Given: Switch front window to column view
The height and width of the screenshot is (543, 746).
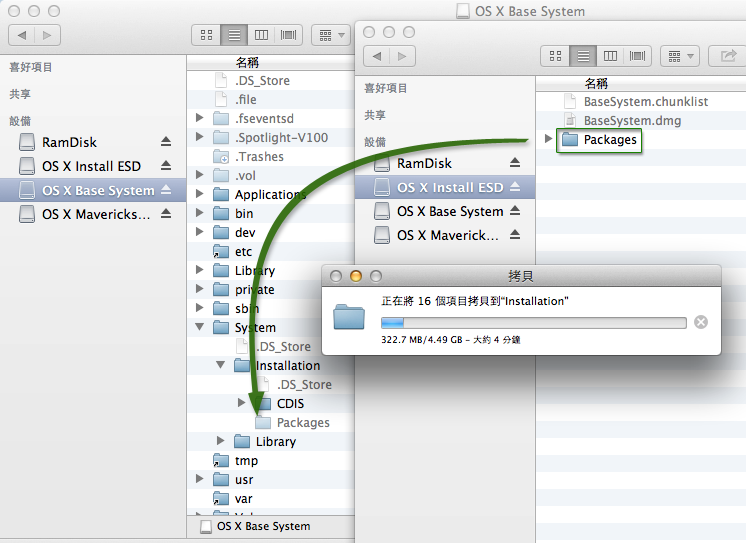Looking at the screenshot, I should 610,56.
